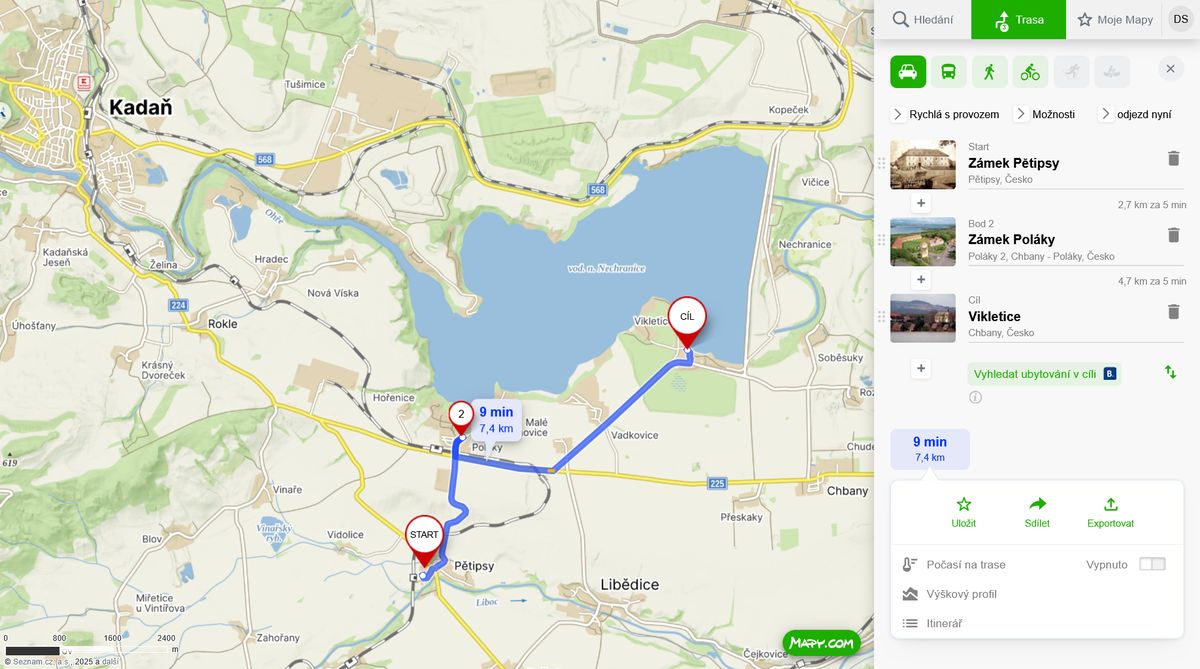The height and width of the screenshot is (669, 1200).
Task: Expand the Možnosti route options
Action: (x=1045, y=114)
